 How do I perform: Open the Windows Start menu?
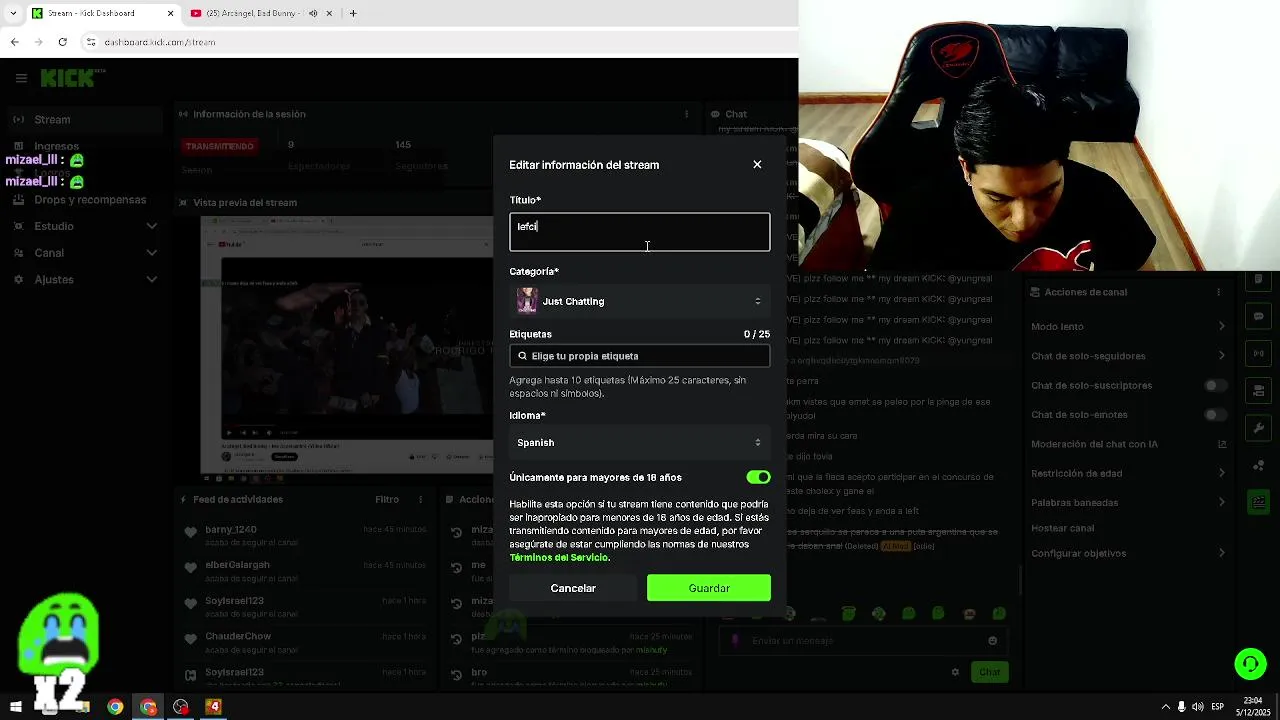16,707
